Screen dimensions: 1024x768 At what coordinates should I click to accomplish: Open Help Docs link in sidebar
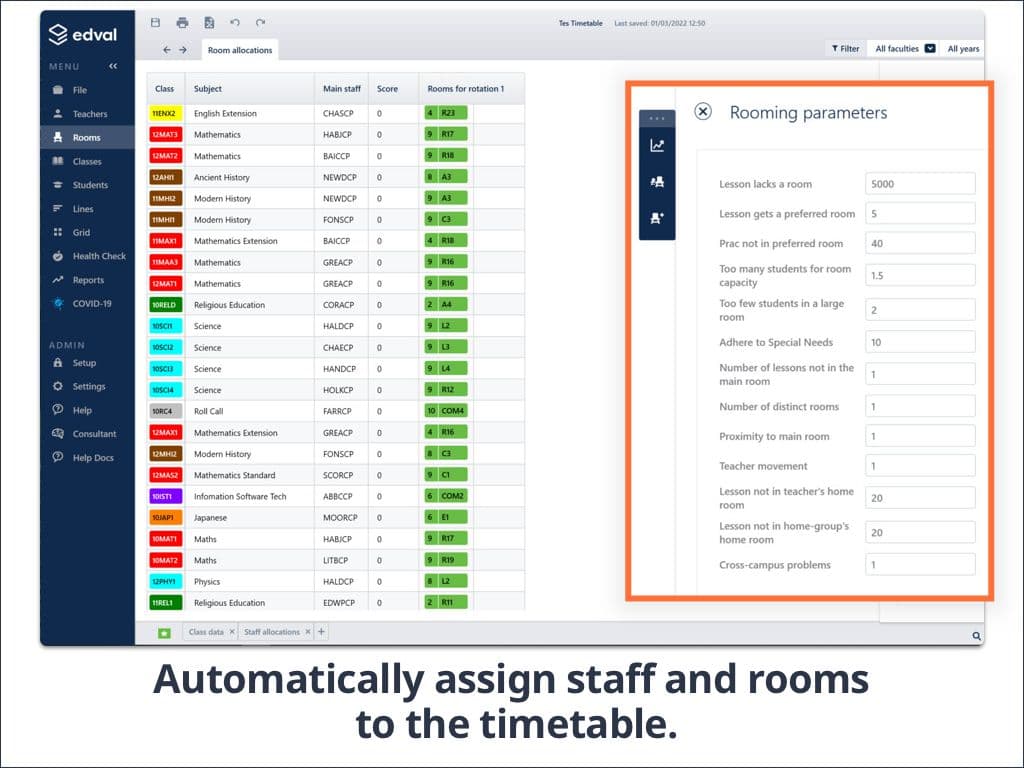click(93, 458)
